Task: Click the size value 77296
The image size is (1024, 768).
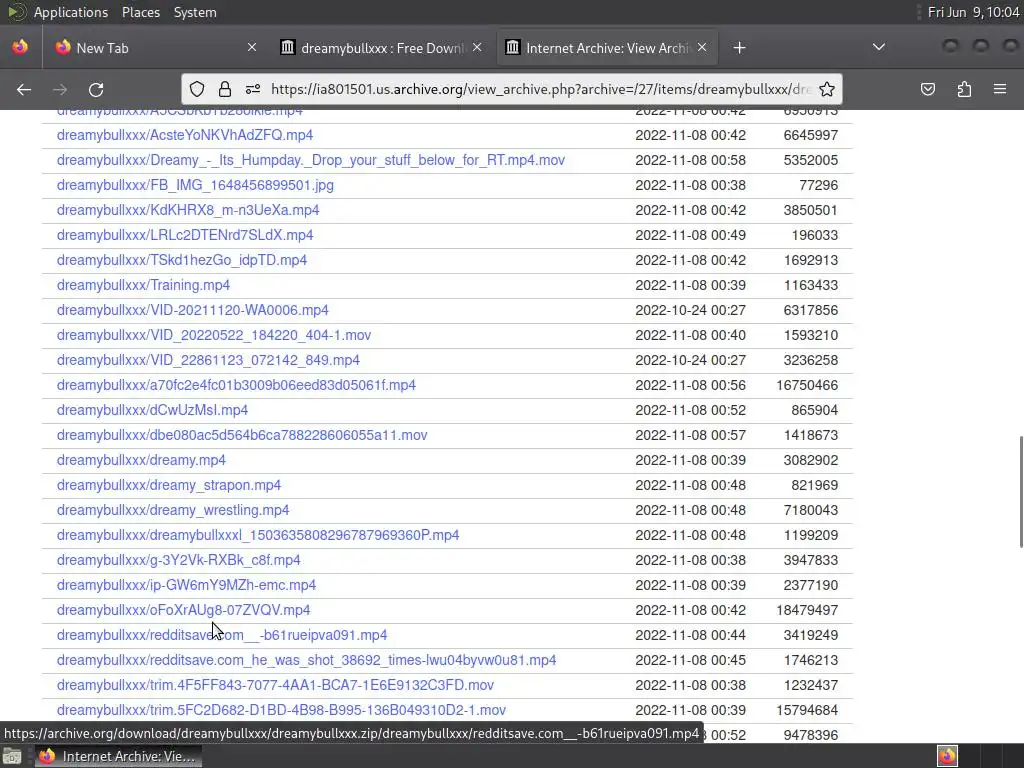Action: 818,185
